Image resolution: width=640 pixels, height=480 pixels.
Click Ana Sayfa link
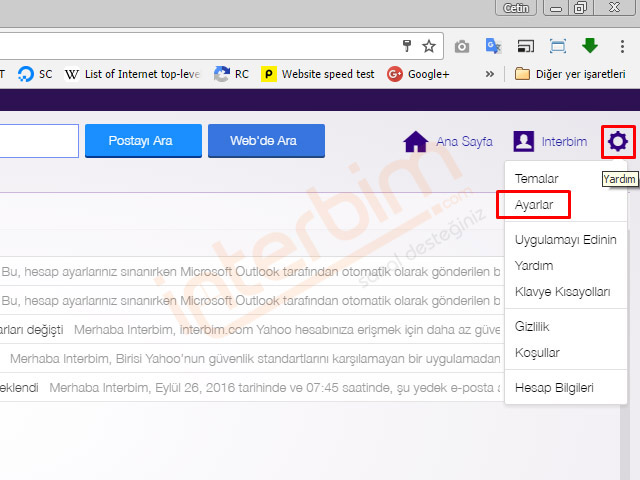click(x=464, y=142)
